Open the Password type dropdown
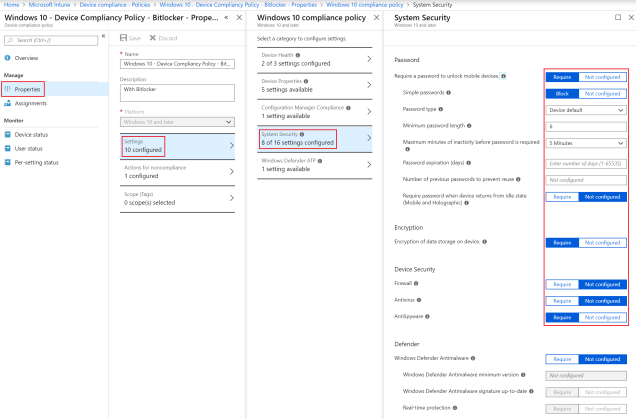 (586, 109)
